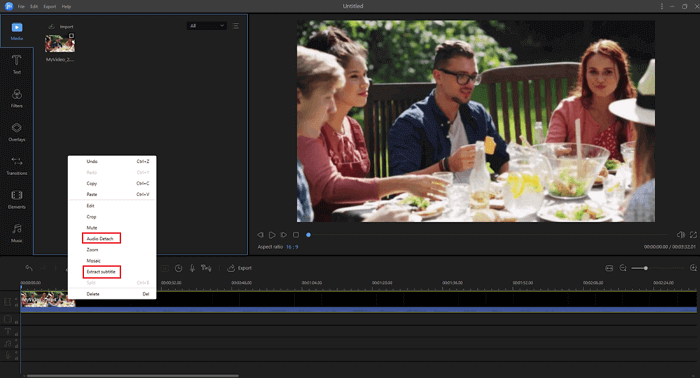Click the blue audio waveform track
The height and width of the screenshot is (378, 700).
point(358,309)
